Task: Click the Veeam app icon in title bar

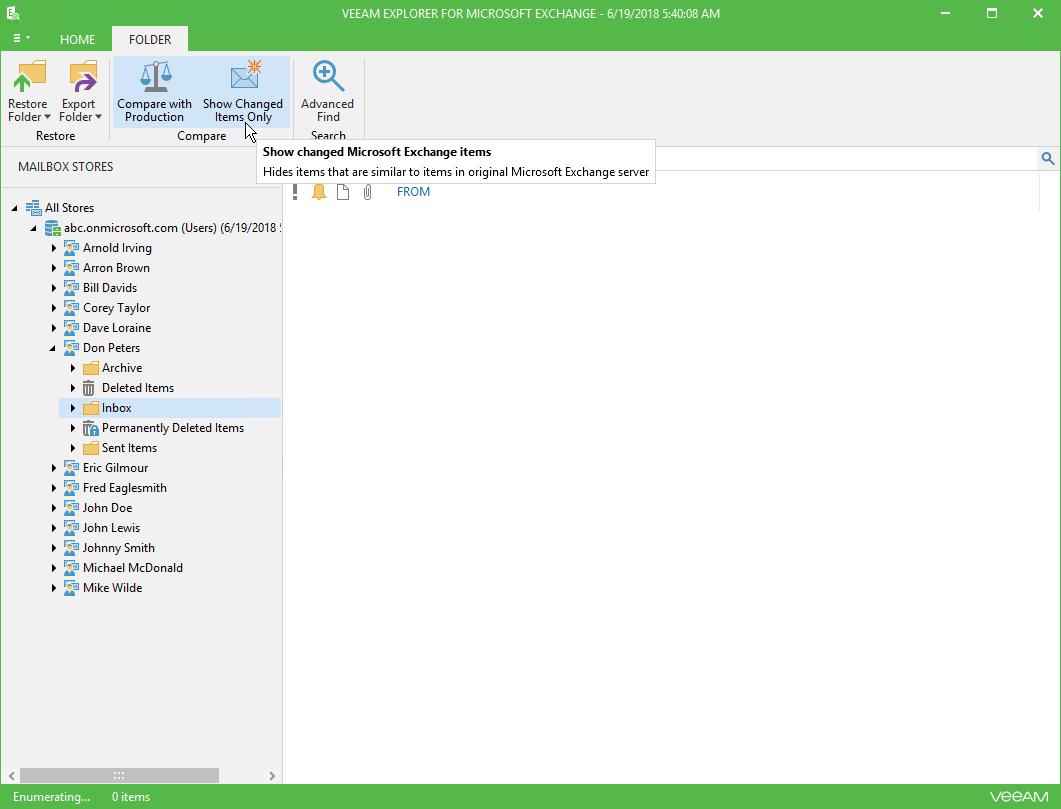Action: [13, 13]
